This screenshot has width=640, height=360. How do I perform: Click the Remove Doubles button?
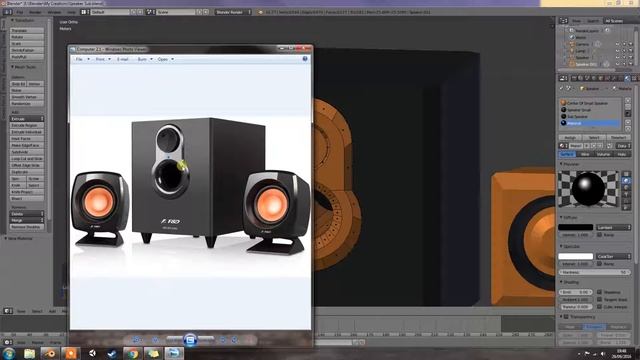(x=27, y=227)
